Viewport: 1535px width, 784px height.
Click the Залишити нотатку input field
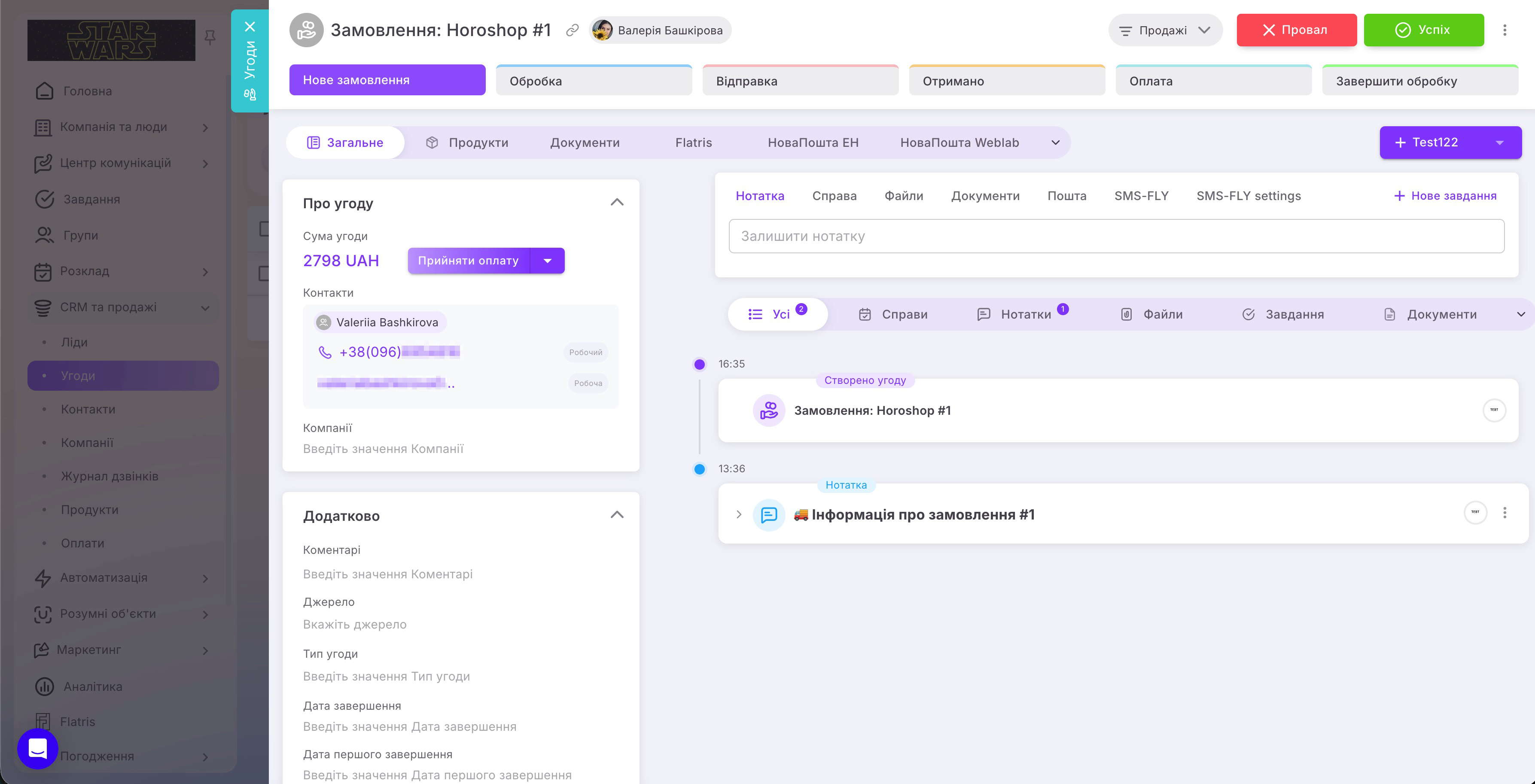(x=1116, y=236)
